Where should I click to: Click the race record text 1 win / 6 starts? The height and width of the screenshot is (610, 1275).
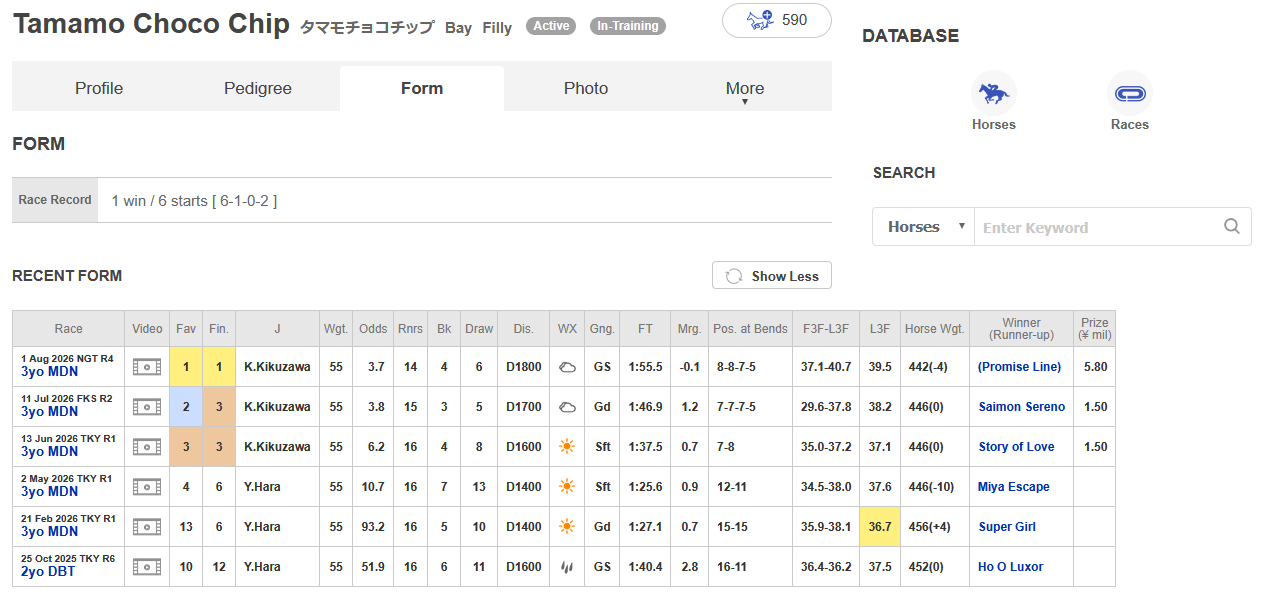pos(194,201)
